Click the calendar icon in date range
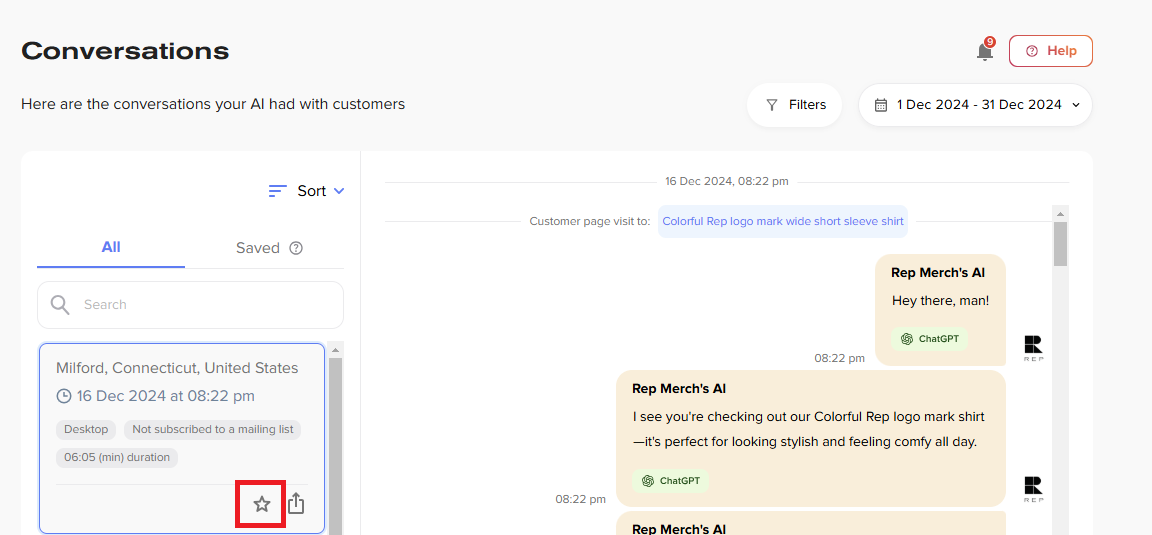The width and height of the screenshot is (1152, 535). tap(881, 105)
